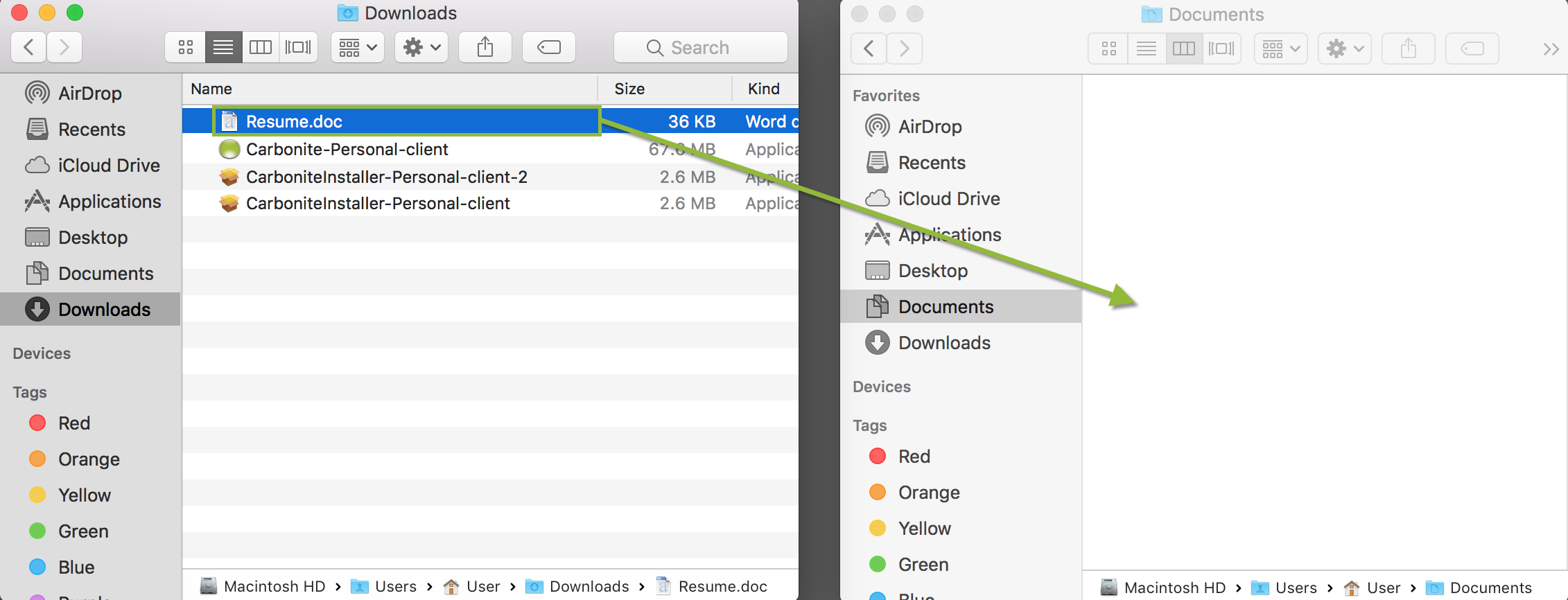This screenshot has width=1568, height=600.
Task: Filter by Yellow tag in Downloads window
Action: tap(90, 495)
